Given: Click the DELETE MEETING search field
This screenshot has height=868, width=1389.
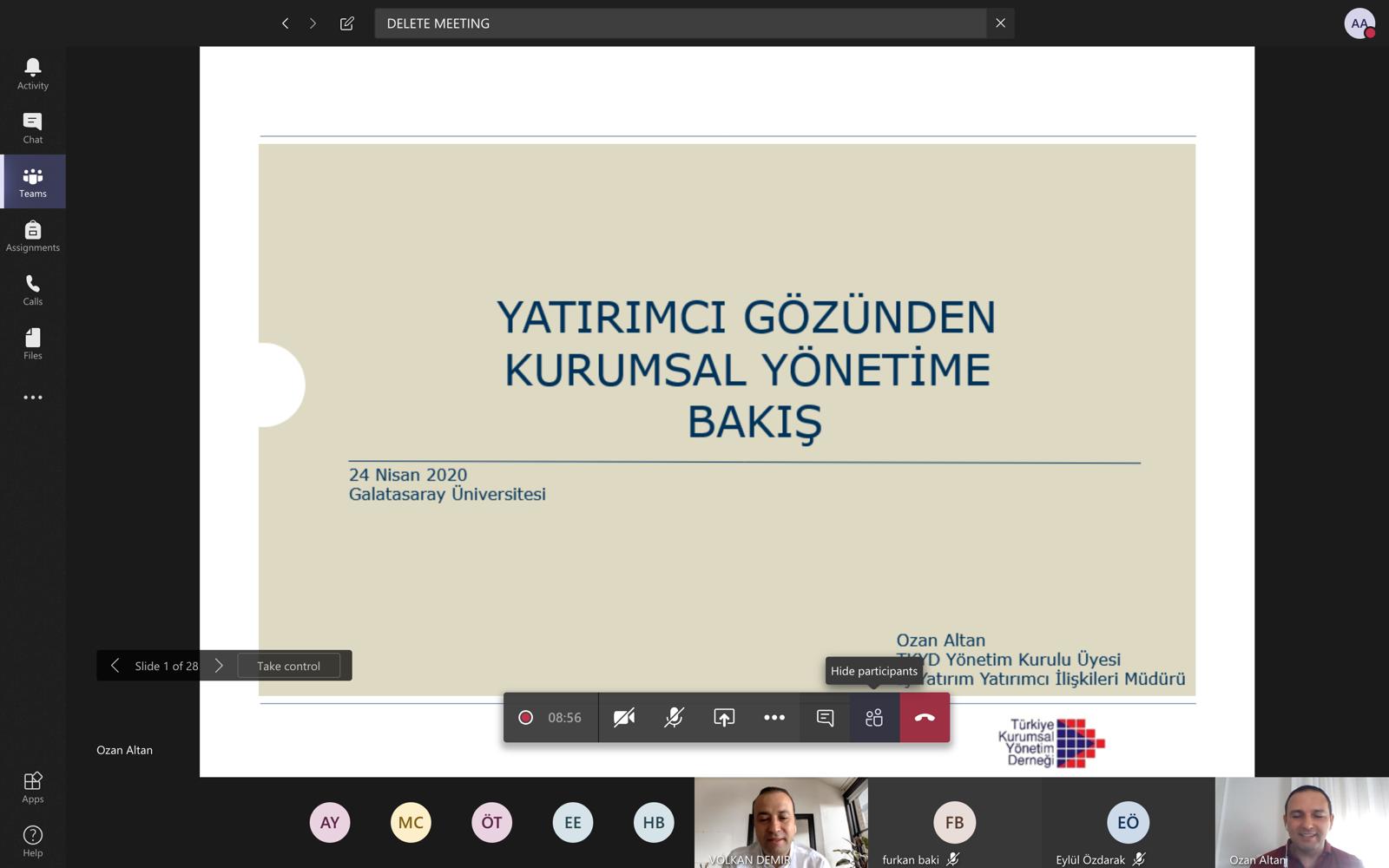Looking at the screenshot, I should pyautogui.click(x=680, y=23).
